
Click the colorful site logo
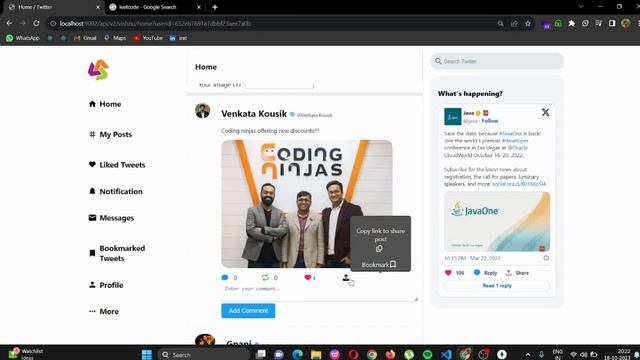click(x=98, y=70)
